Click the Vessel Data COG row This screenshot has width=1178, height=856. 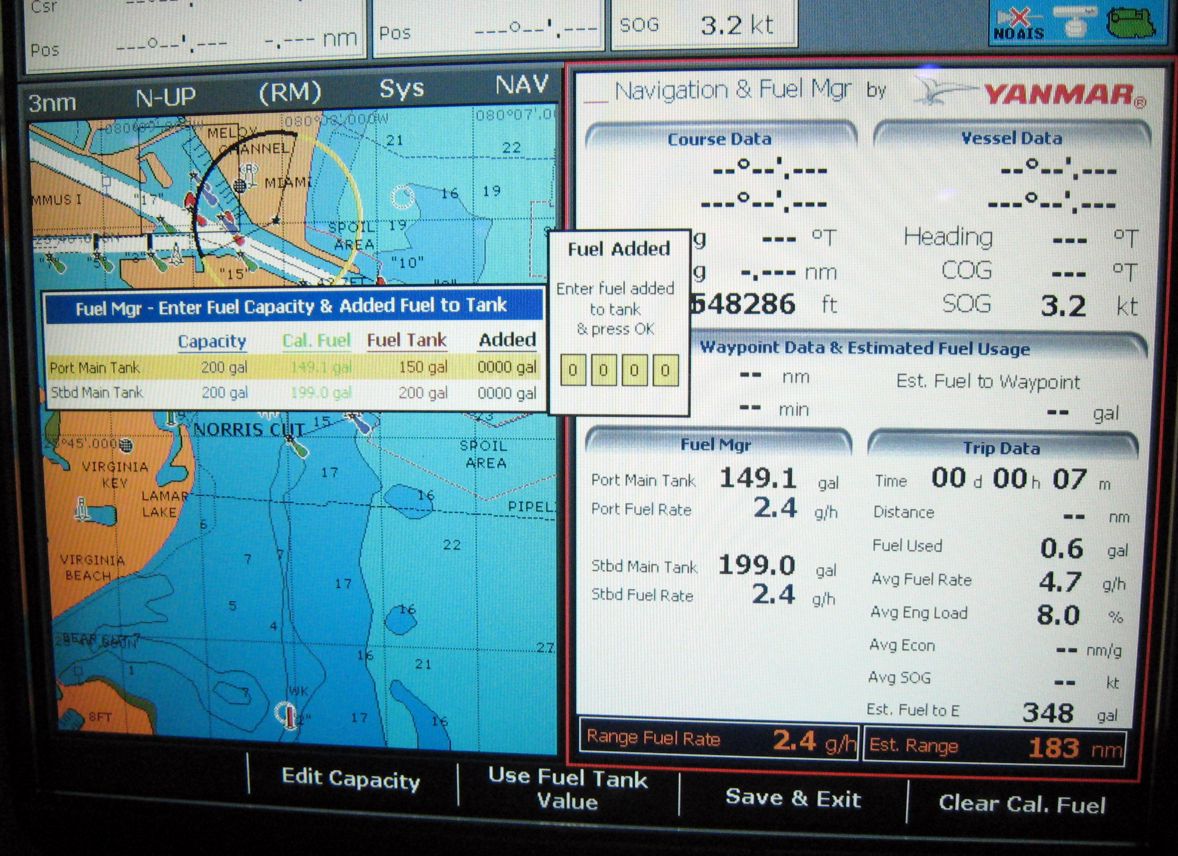point(1039,271)
